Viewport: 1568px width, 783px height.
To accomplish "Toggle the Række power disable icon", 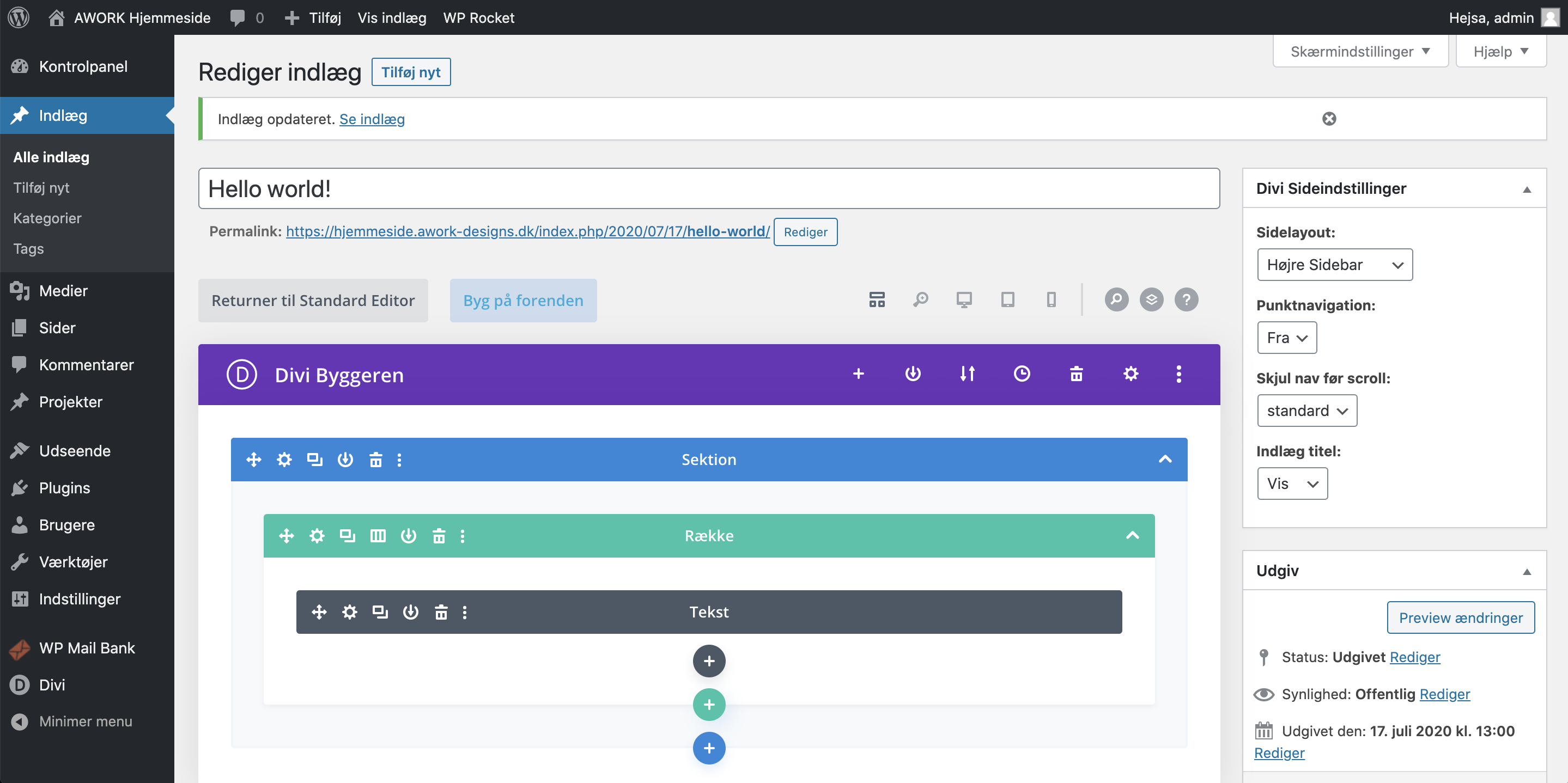I will pos(409,535).
